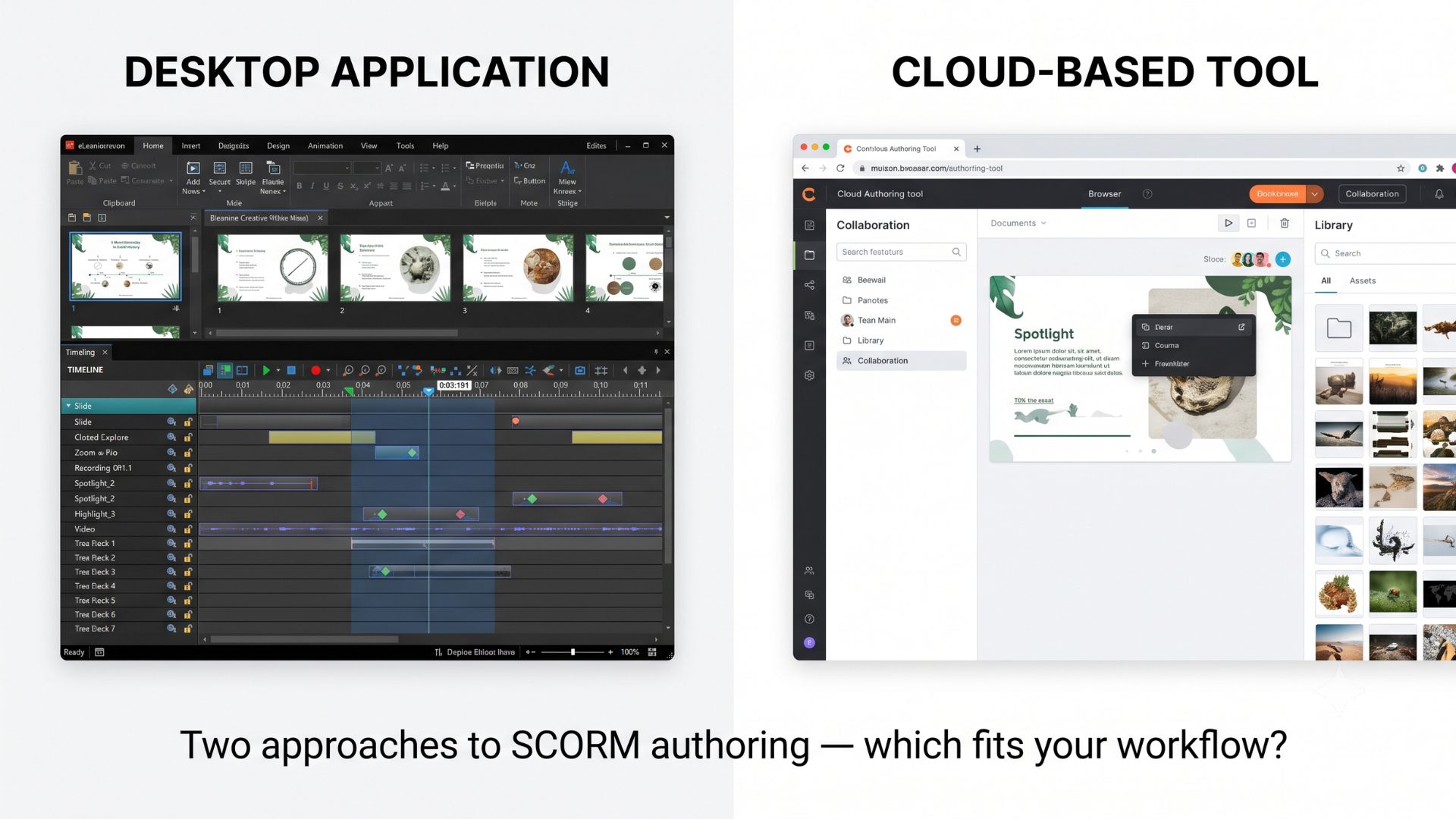1456x819 pixels.
Task: Open the Tools menu in the desktop app
Action: tap(405, 146)
